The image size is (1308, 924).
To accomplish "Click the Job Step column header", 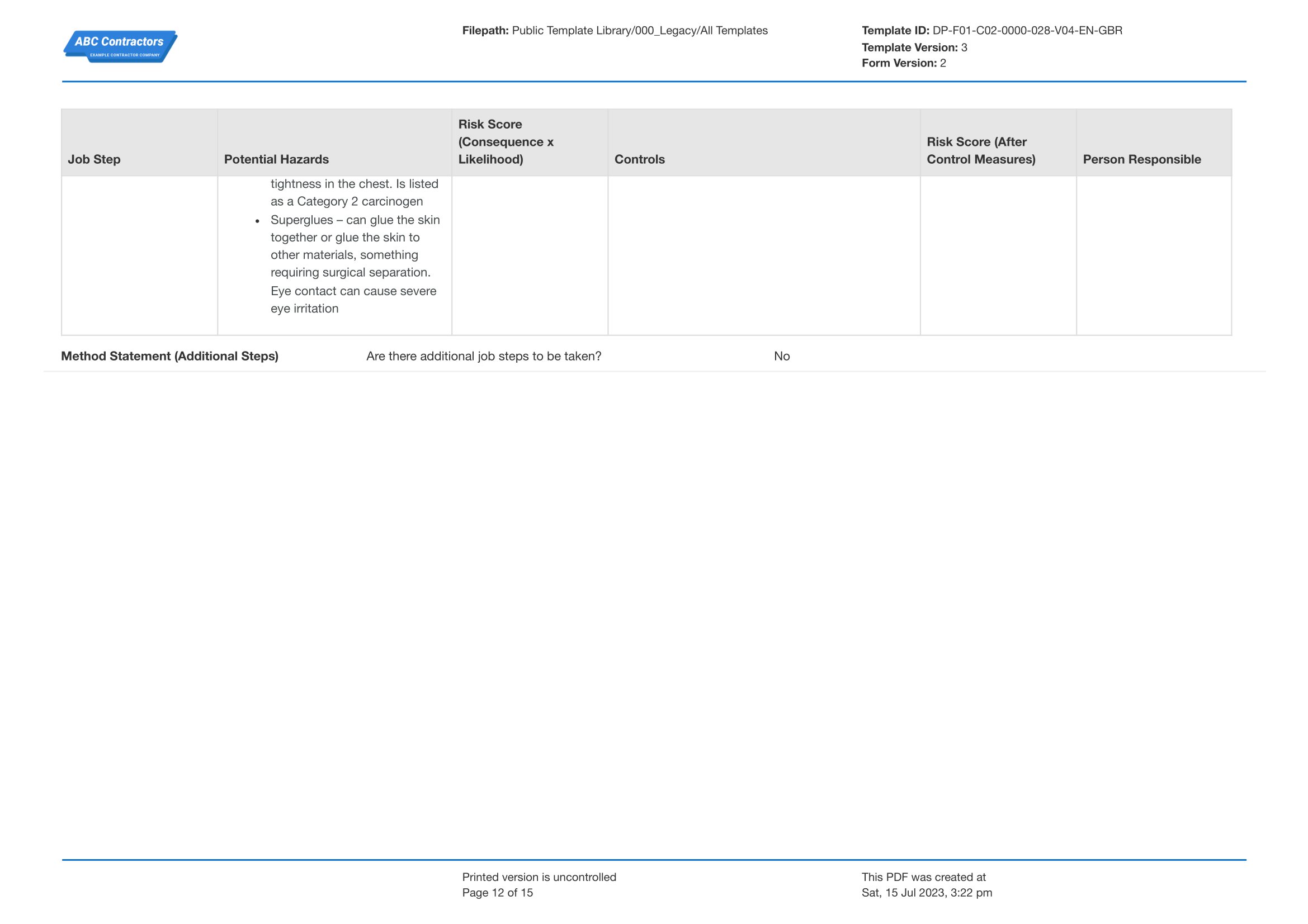I will tap(94, 159).
